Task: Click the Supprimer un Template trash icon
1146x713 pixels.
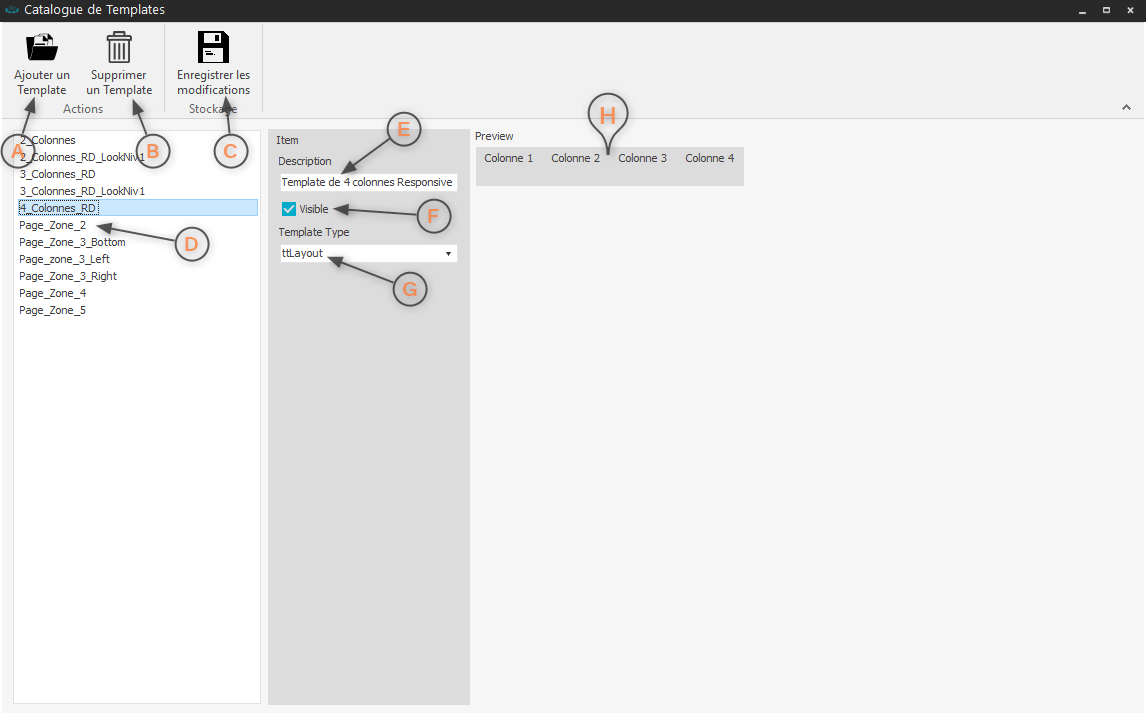Action: coord(119,47)
